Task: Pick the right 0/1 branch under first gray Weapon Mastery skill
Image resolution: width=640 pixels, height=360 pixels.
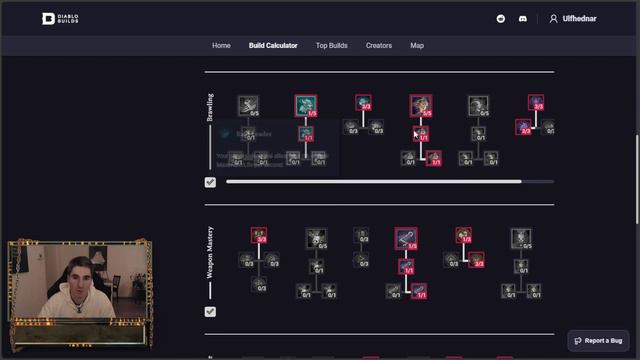Action: click(x=329, y=291)
